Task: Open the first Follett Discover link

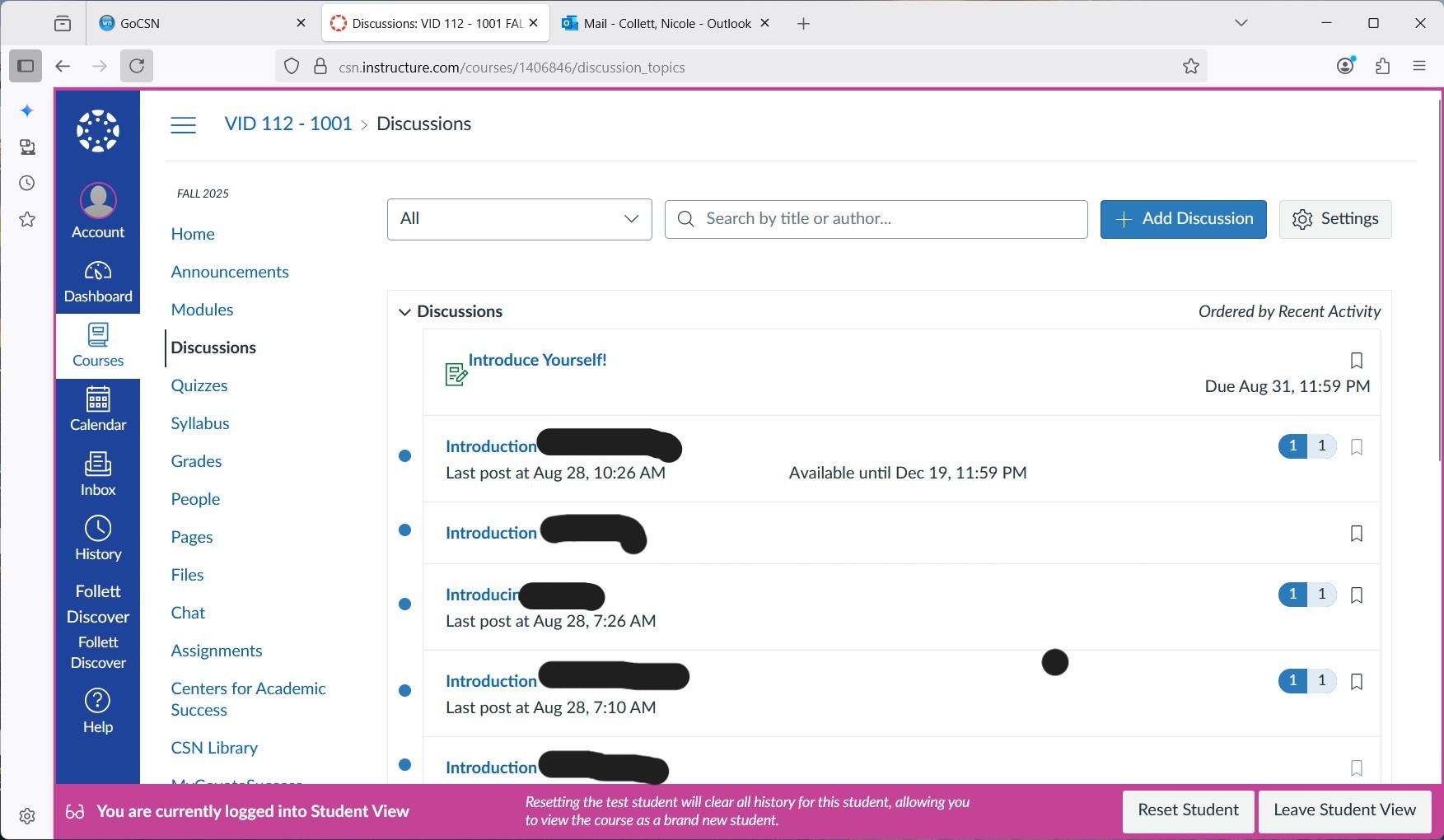Action: tap(98, 604)
